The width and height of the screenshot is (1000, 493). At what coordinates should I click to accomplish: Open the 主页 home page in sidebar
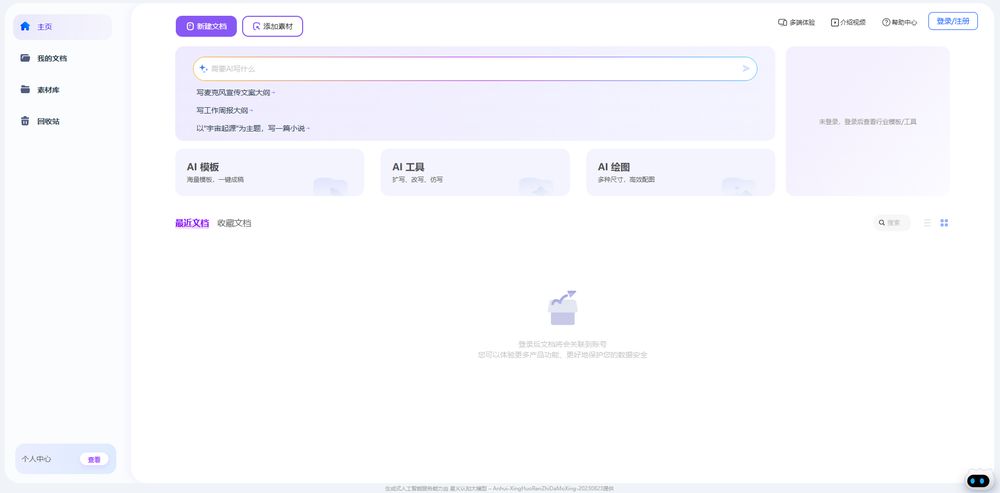click(62, 27)
